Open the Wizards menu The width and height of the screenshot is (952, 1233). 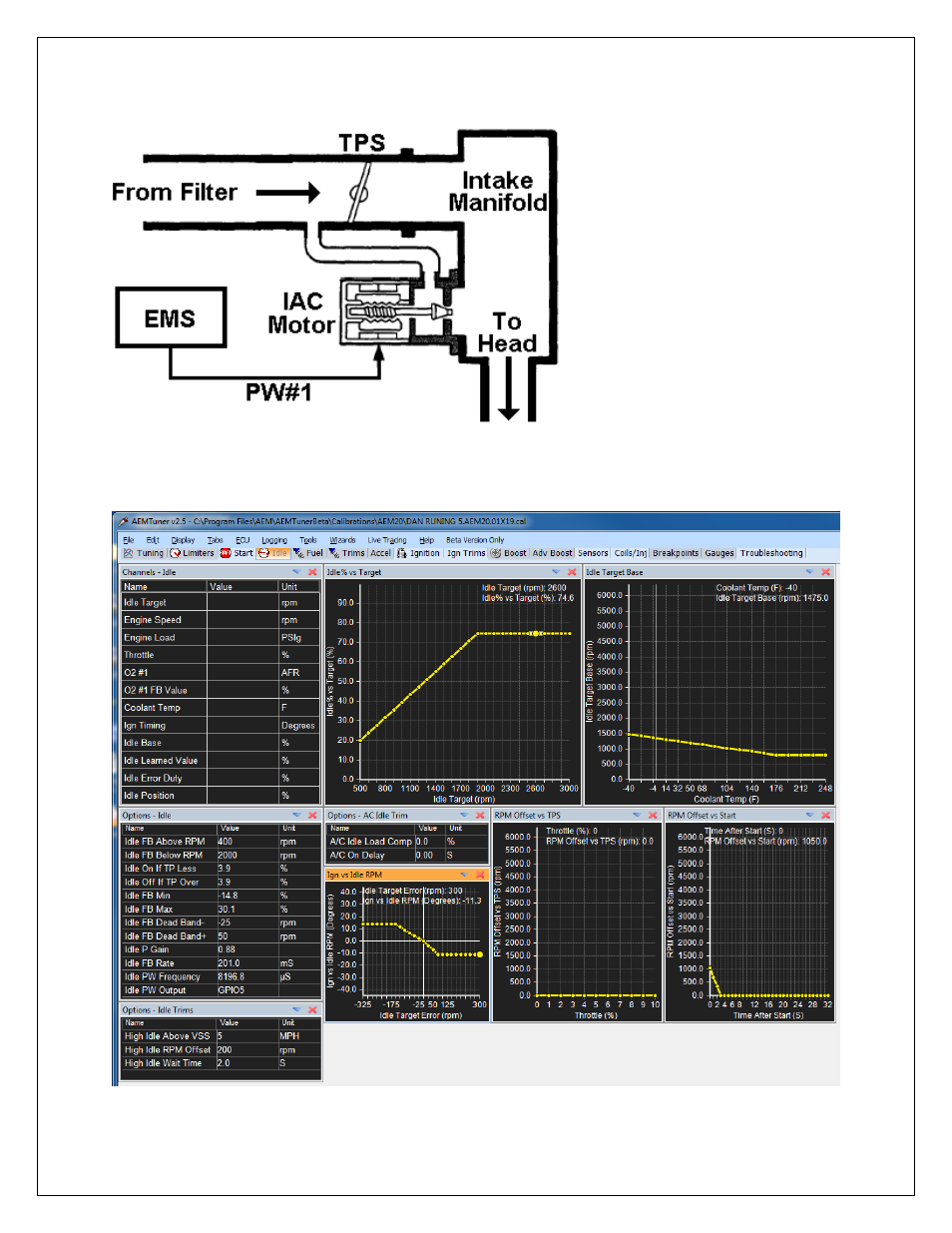click(x=342, y=540)
